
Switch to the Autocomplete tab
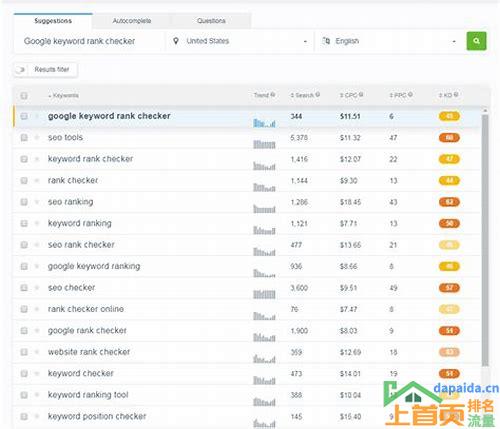coord(132,21)
